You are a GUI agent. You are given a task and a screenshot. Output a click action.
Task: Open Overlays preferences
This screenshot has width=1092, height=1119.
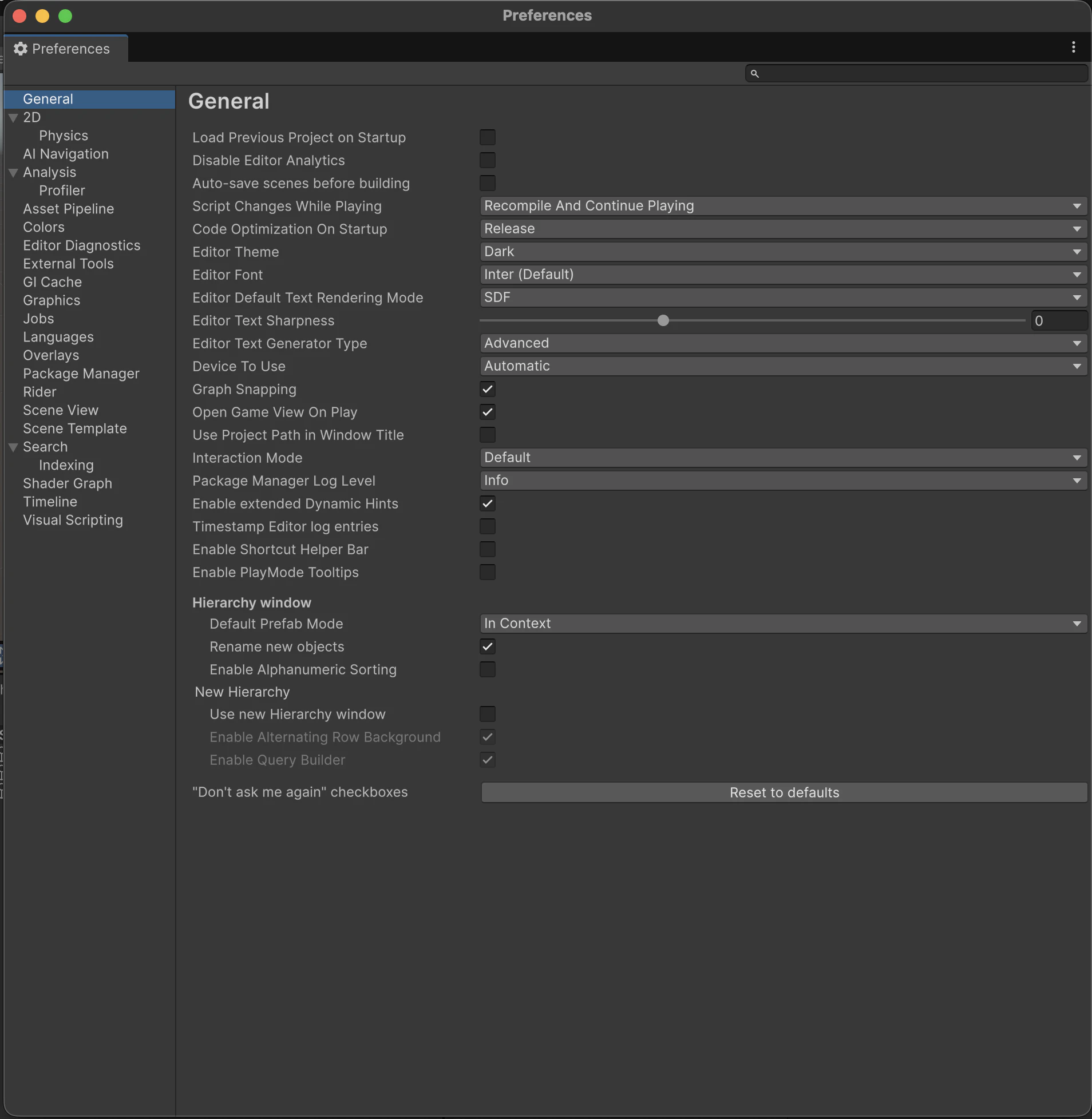51,356
